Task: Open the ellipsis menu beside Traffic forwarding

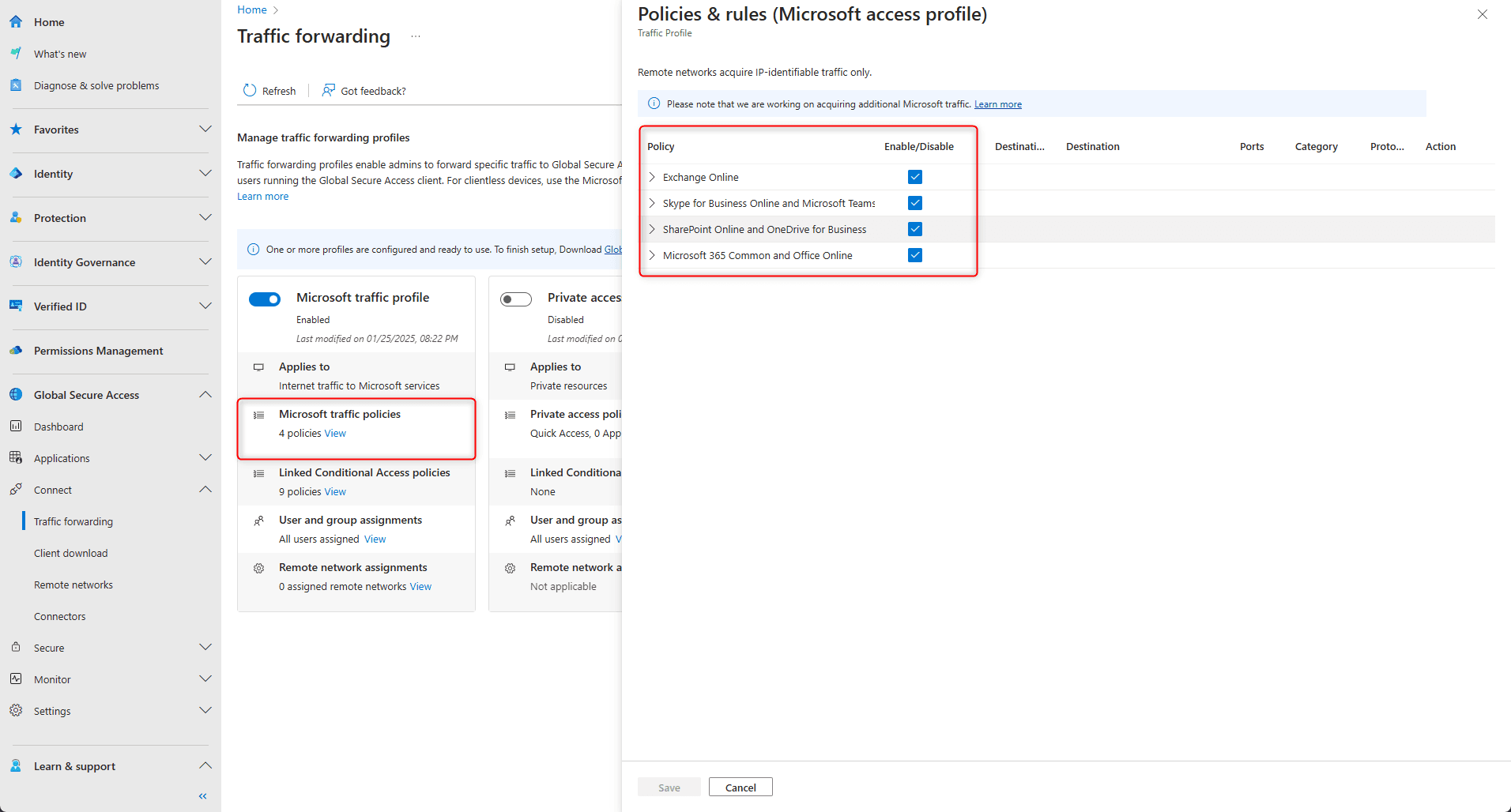Action: pos(416,36)
